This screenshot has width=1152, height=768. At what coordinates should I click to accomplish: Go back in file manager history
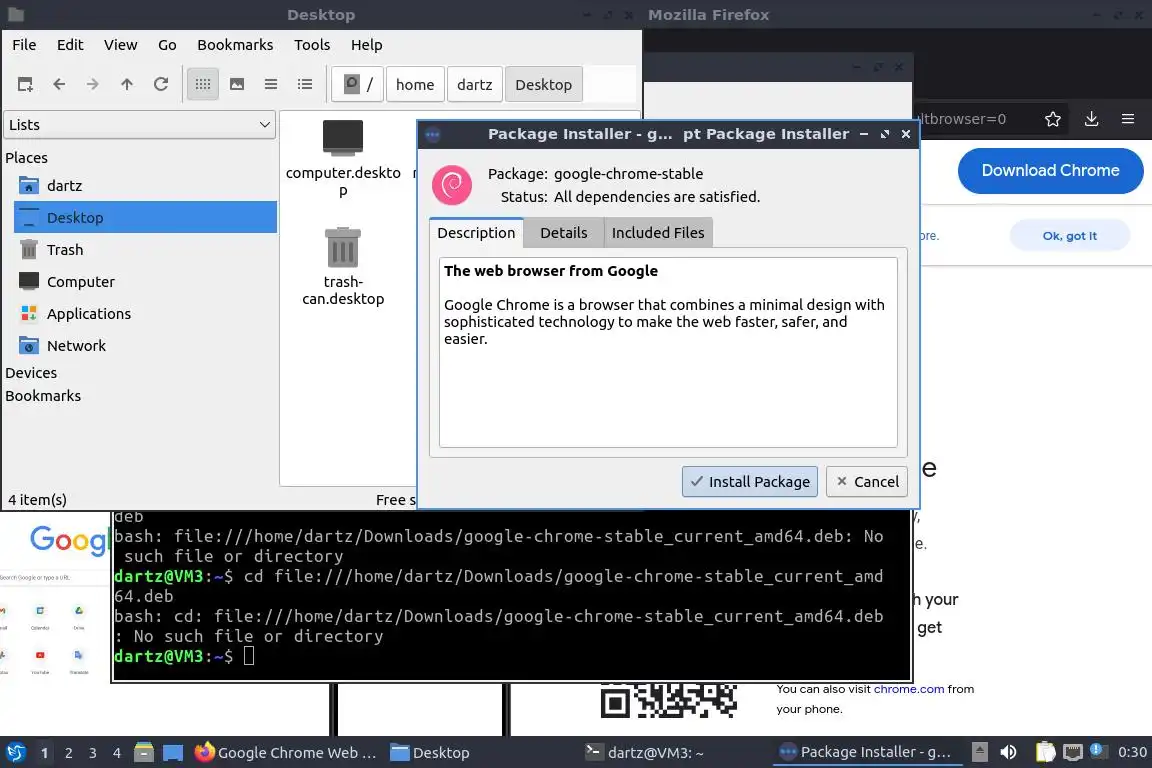60,85
